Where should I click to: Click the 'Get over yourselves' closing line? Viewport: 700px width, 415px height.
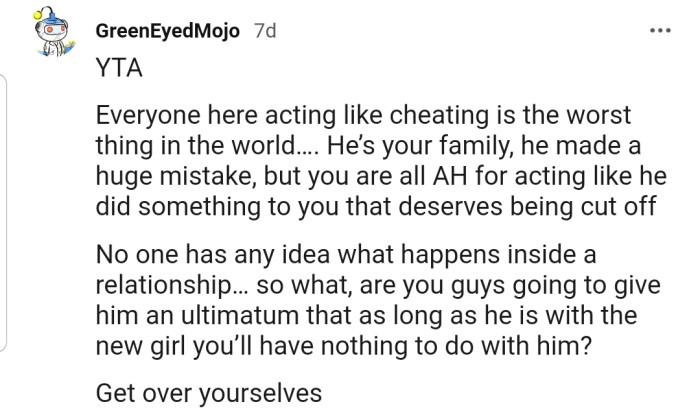[x=208, y=394]
